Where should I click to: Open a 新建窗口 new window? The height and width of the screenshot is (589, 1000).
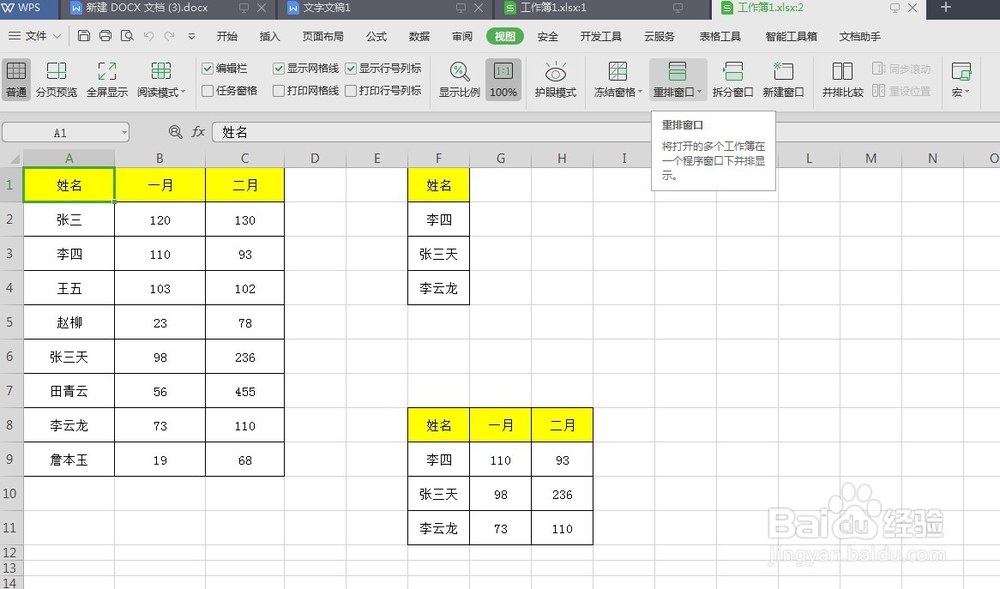[784, 80]
